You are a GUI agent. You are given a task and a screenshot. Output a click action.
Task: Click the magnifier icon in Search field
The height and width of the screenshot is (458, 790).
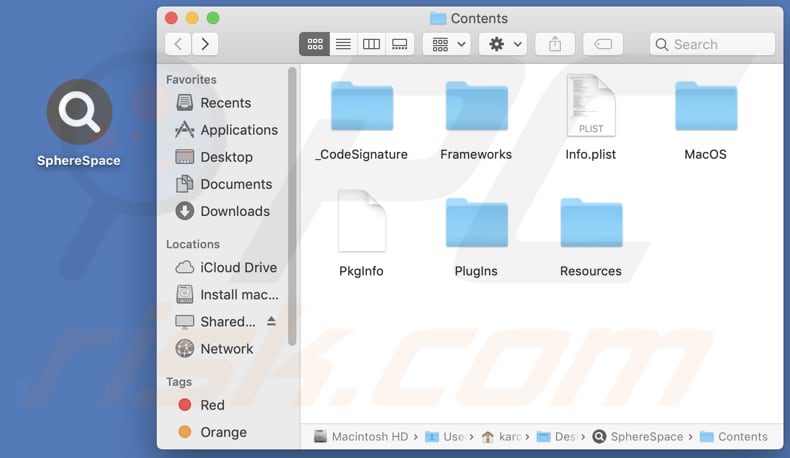tap(662, 45)
